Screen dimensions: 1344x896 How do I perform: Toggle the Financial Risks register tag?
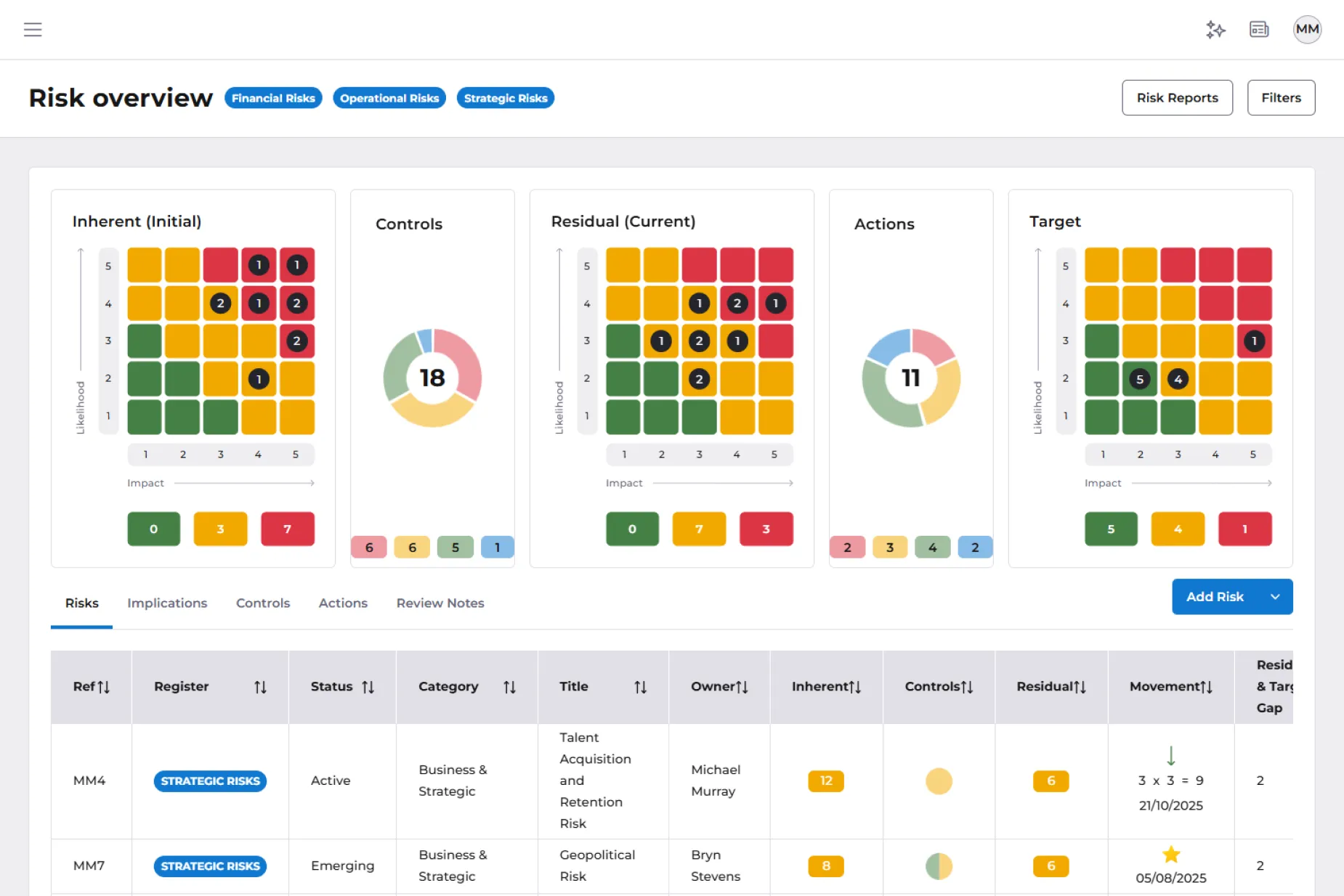(273, 98)
